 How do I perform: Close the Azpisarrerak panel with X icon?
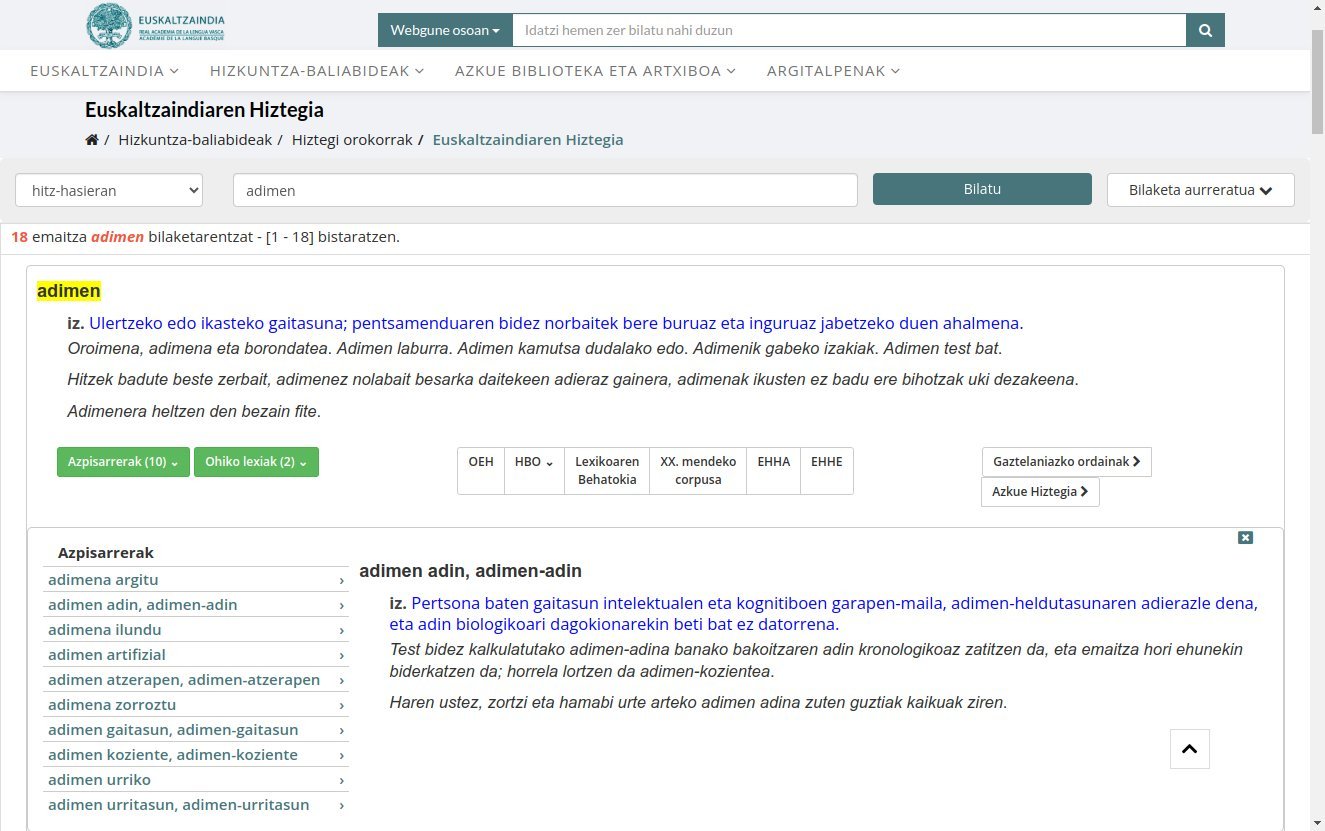(x=1245, y=538)
